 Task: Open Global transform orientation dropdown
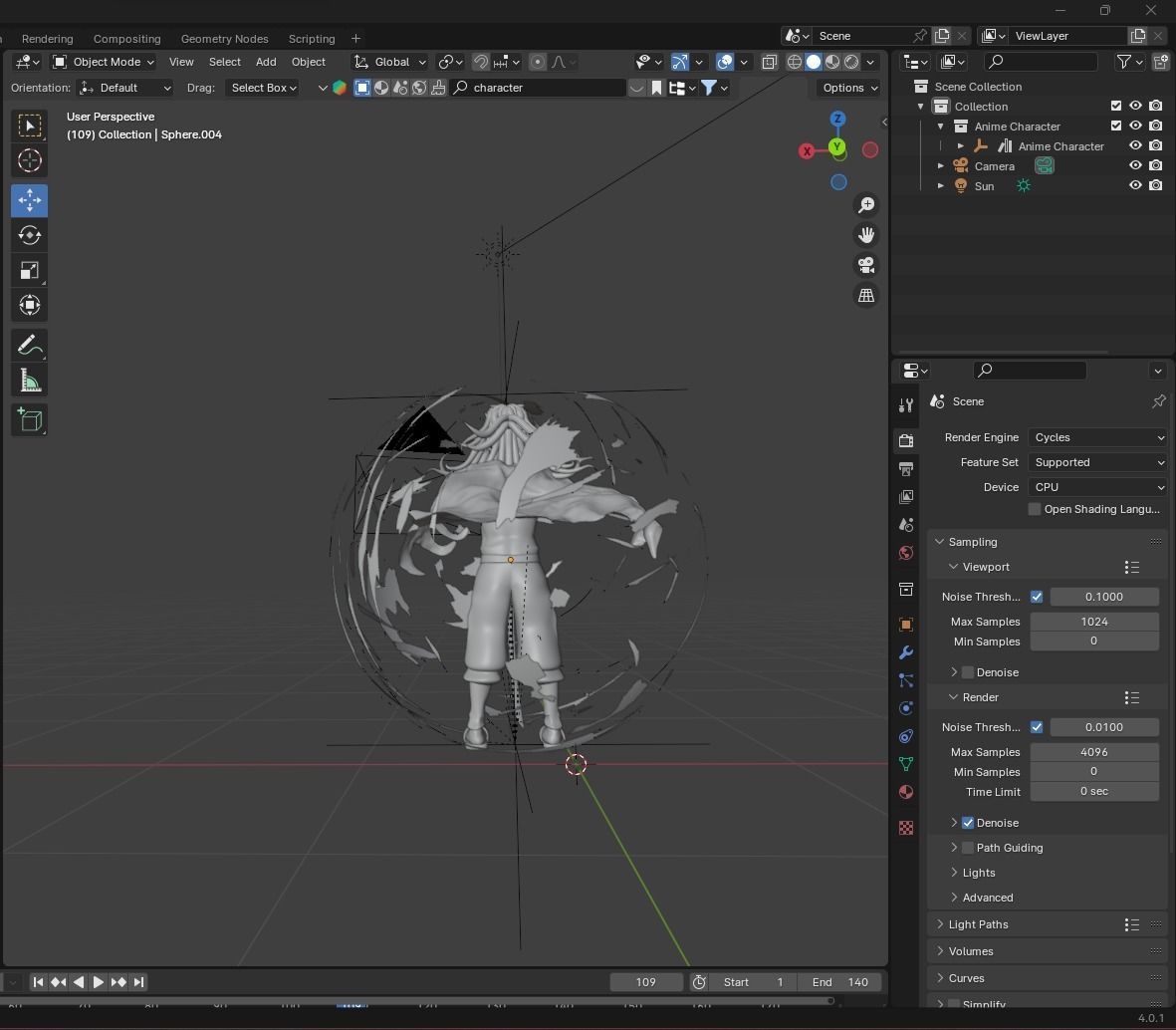pos(390,62)
